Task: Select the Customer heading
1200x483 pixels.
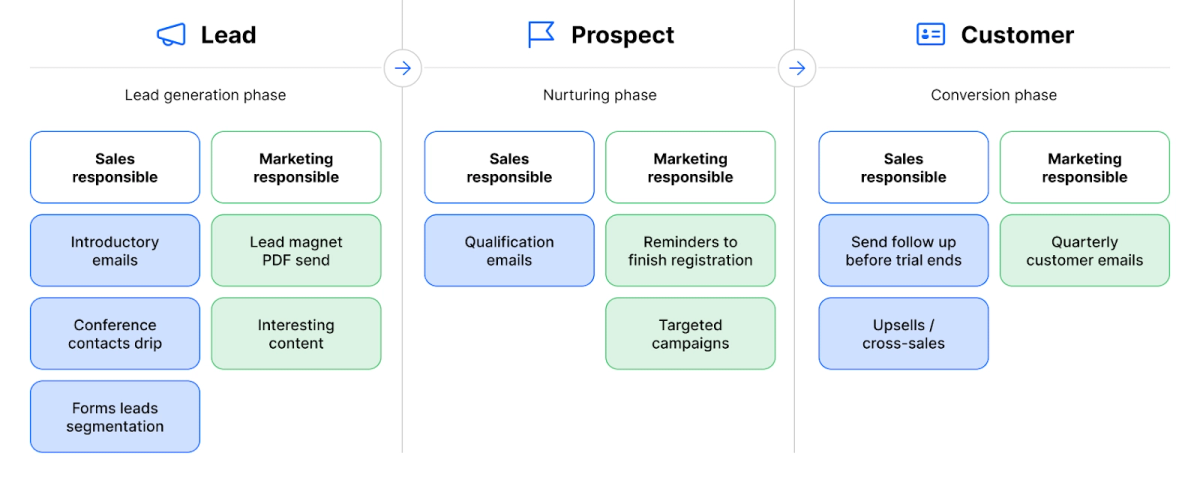Action: 1017,35
